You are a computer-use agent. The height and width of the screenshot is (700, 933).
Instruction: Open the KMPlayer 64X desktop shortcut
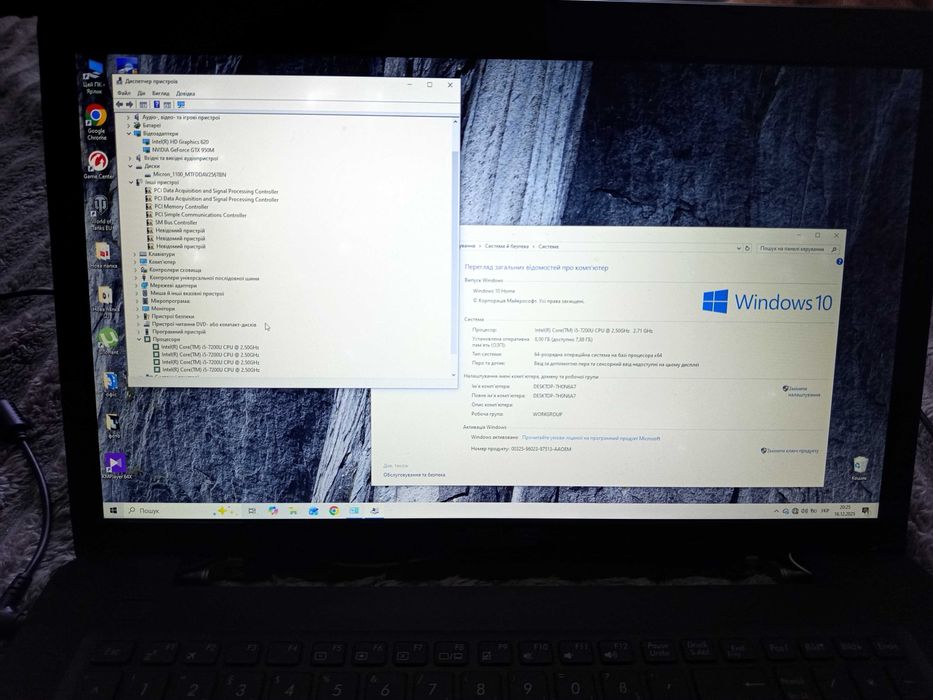point(116,465)
